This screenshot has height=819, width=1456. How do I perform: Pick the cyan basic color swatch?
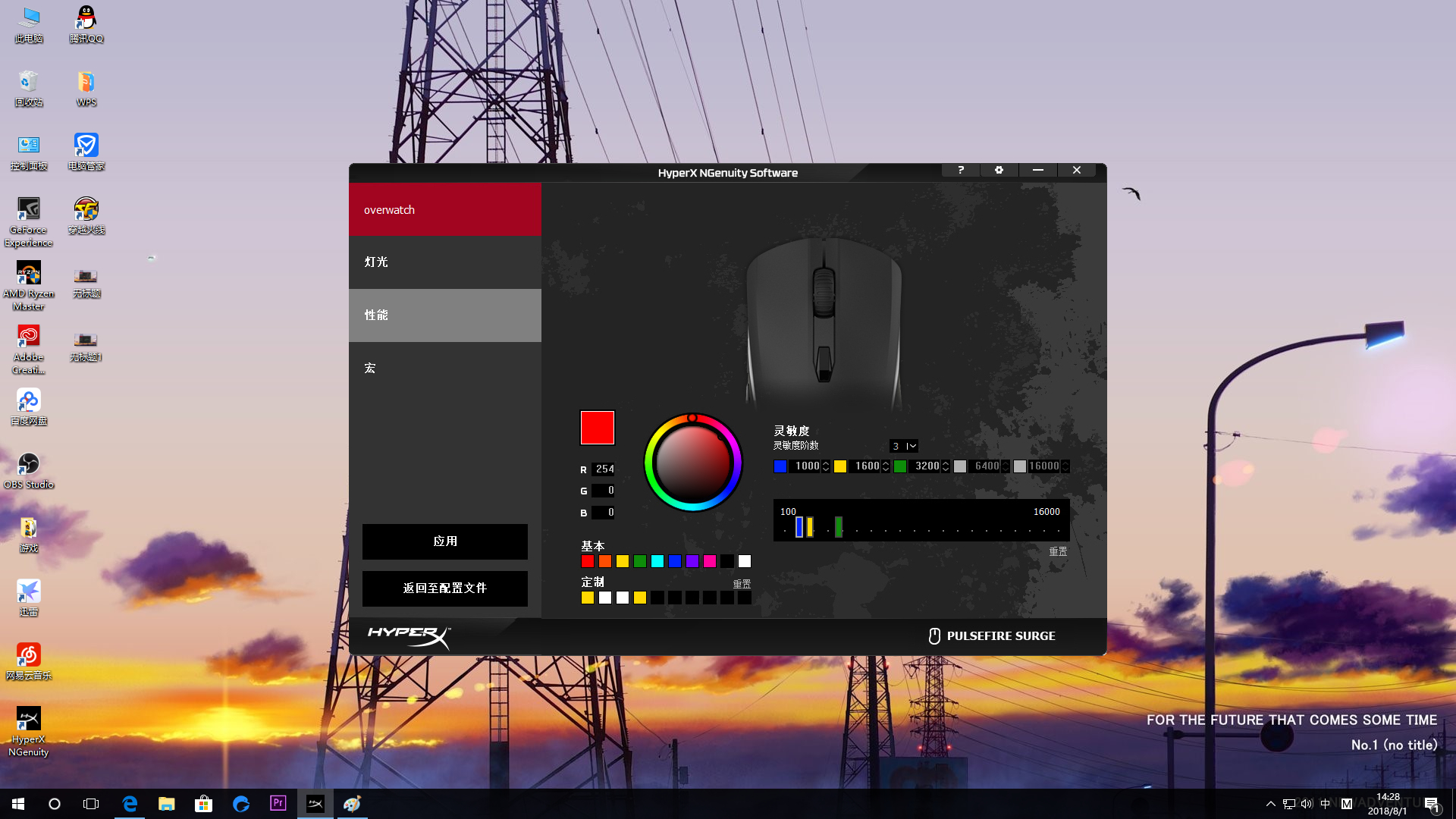pyautogui.click(x=657, y=561)
